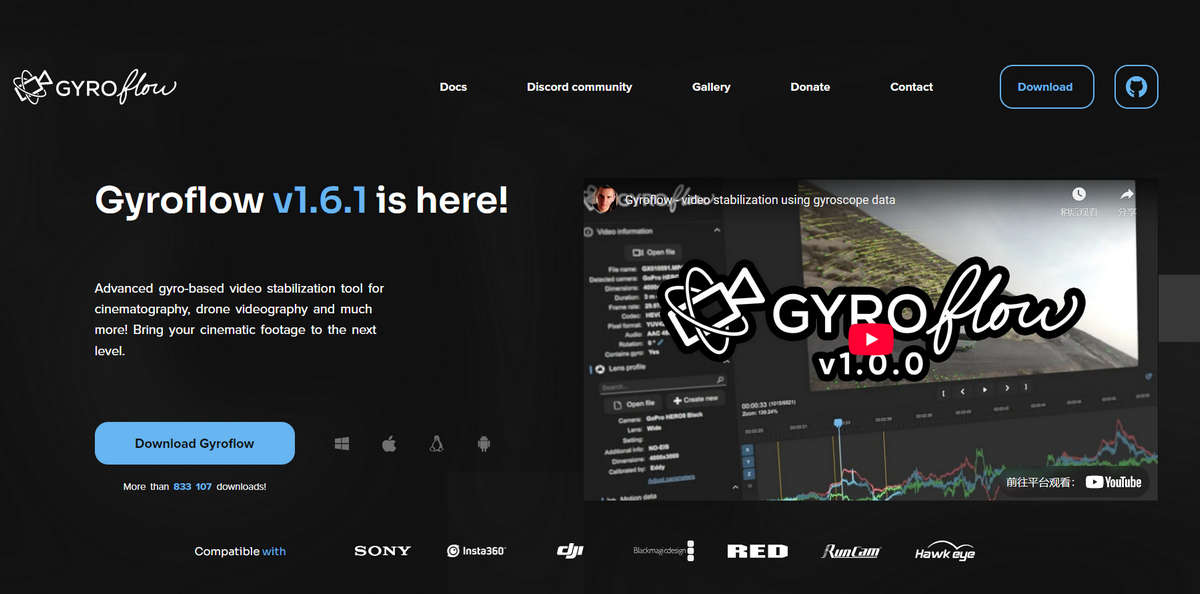Select the Android platform icon
The width and height of the screenshot is (1200, 594).
[484, 443]
